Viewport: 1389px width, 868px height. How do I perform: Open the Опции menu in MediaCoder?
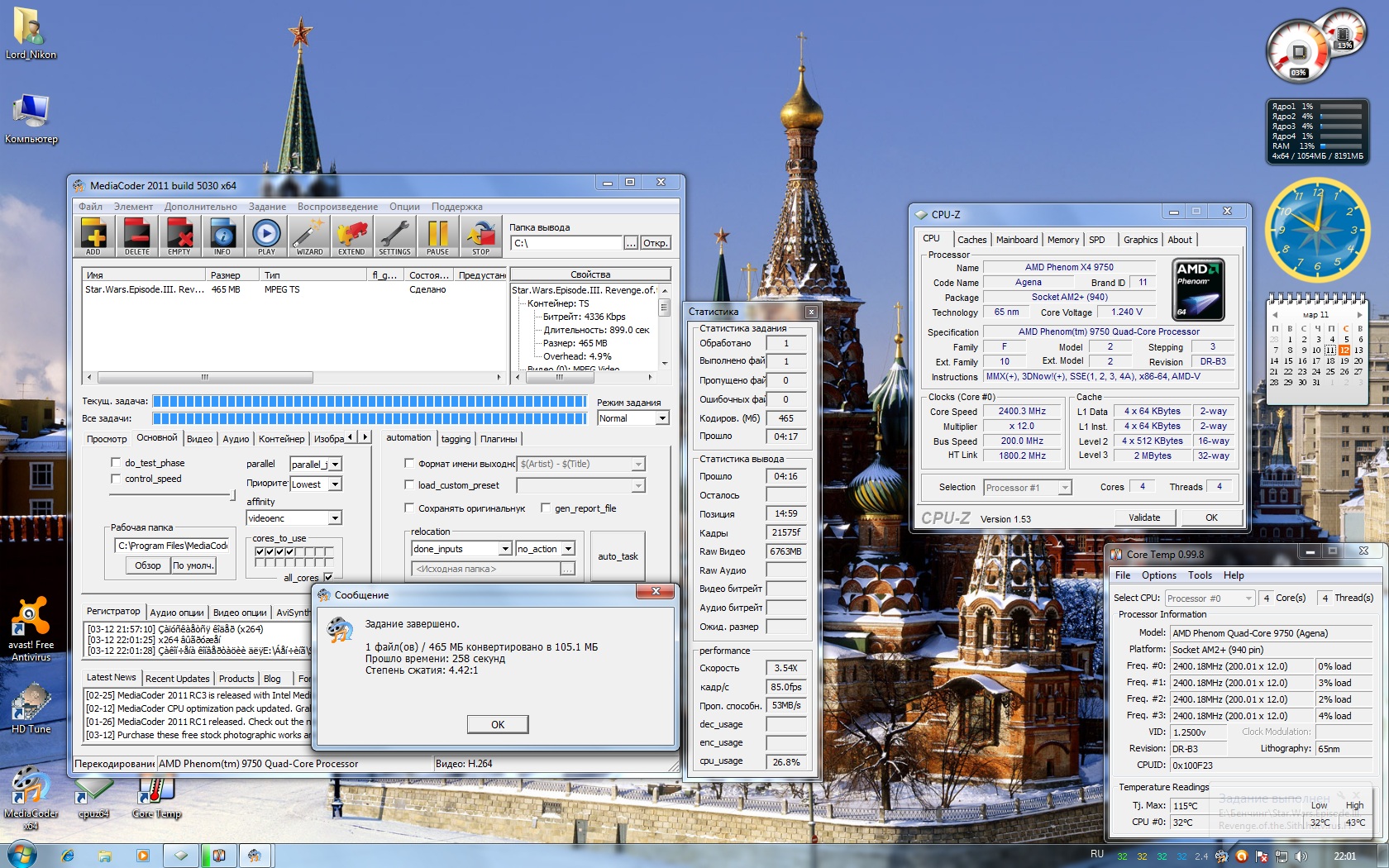pyautogui.click(x=404, y=207)
